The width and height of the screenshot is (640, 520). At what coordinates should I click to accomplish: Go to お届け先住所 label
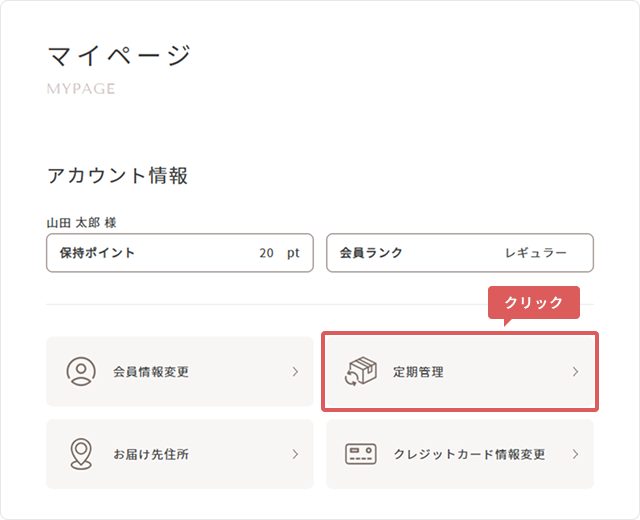pos(151,454)
